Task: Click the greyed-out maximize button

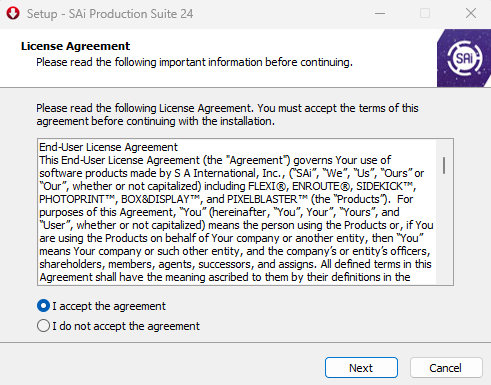Action: (x=425, y=14)
